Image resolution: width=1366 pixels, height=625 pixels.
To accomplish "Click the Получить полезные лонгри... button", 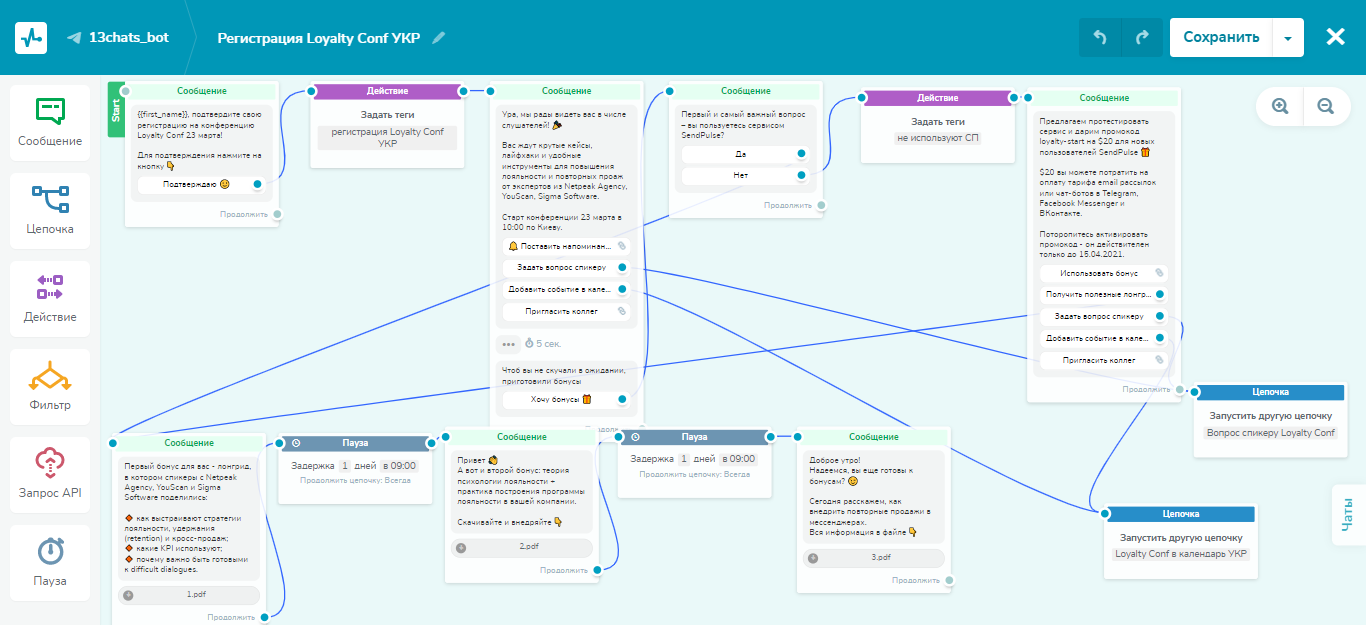I will pos(1103,294).
